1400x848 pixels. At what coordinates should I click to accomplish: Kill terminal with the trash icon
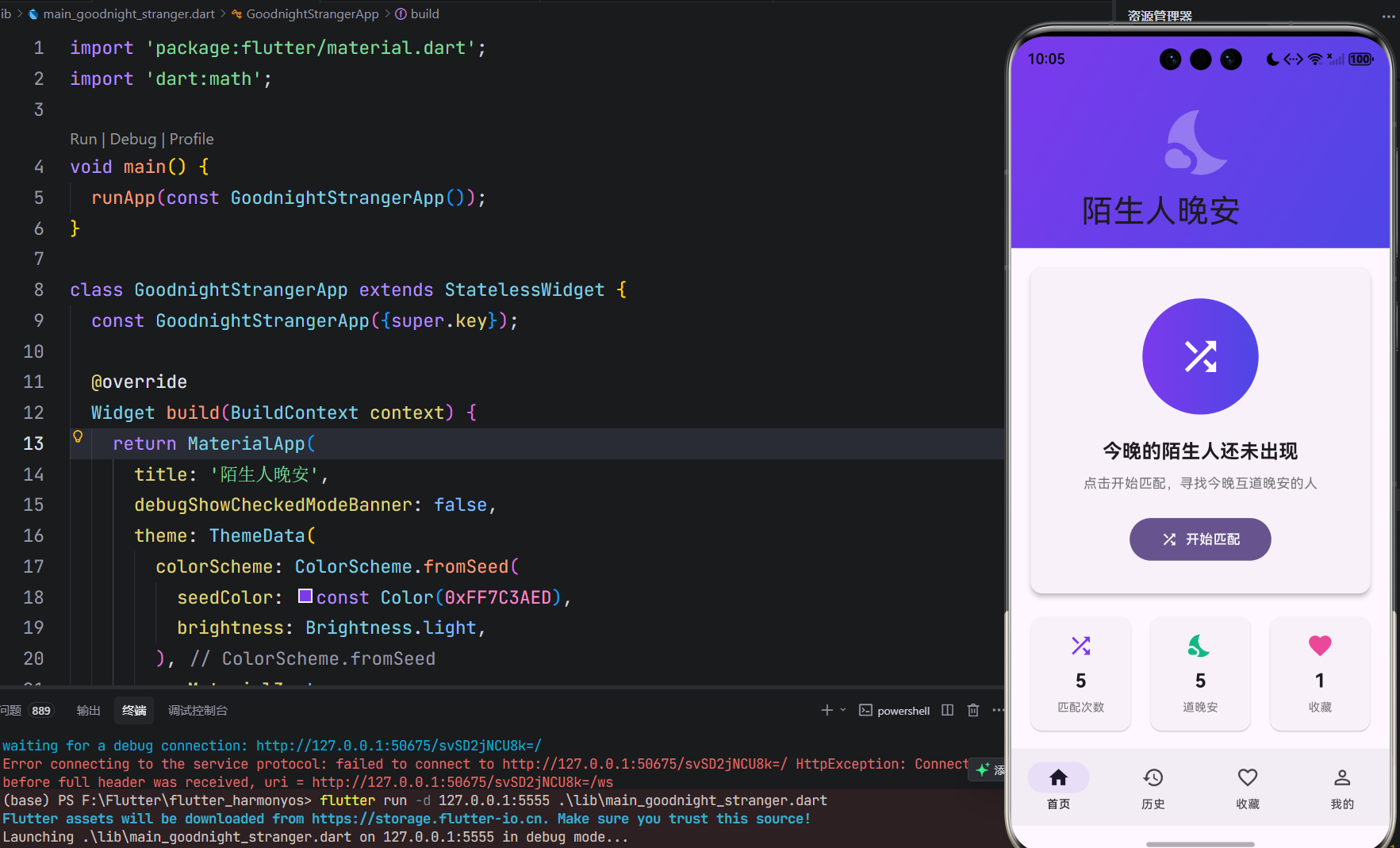pos(973,710)
